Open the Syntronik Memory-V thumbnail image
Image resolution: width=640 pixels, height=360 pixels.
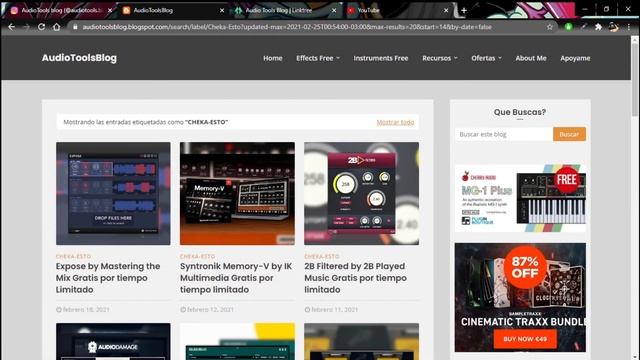pyautogui.click(x=237, y=193)
